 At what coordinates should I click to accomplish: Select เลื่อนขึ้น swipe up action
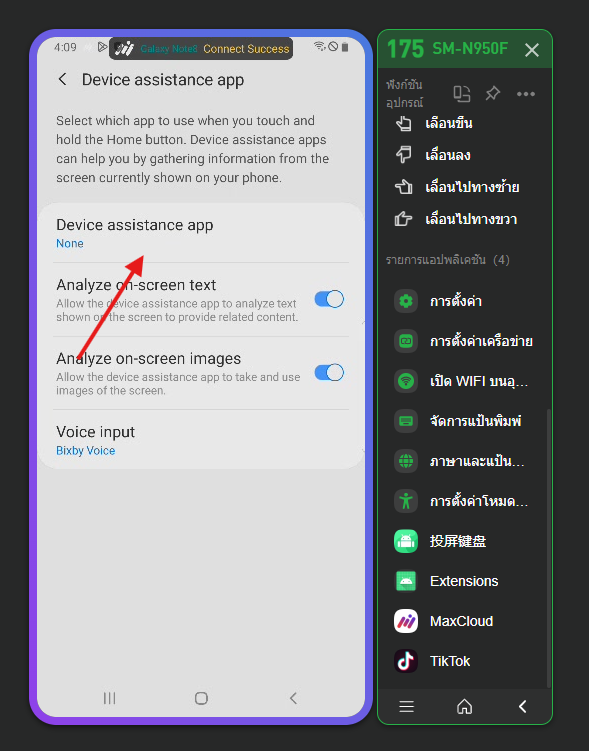[x=433, y=124]
